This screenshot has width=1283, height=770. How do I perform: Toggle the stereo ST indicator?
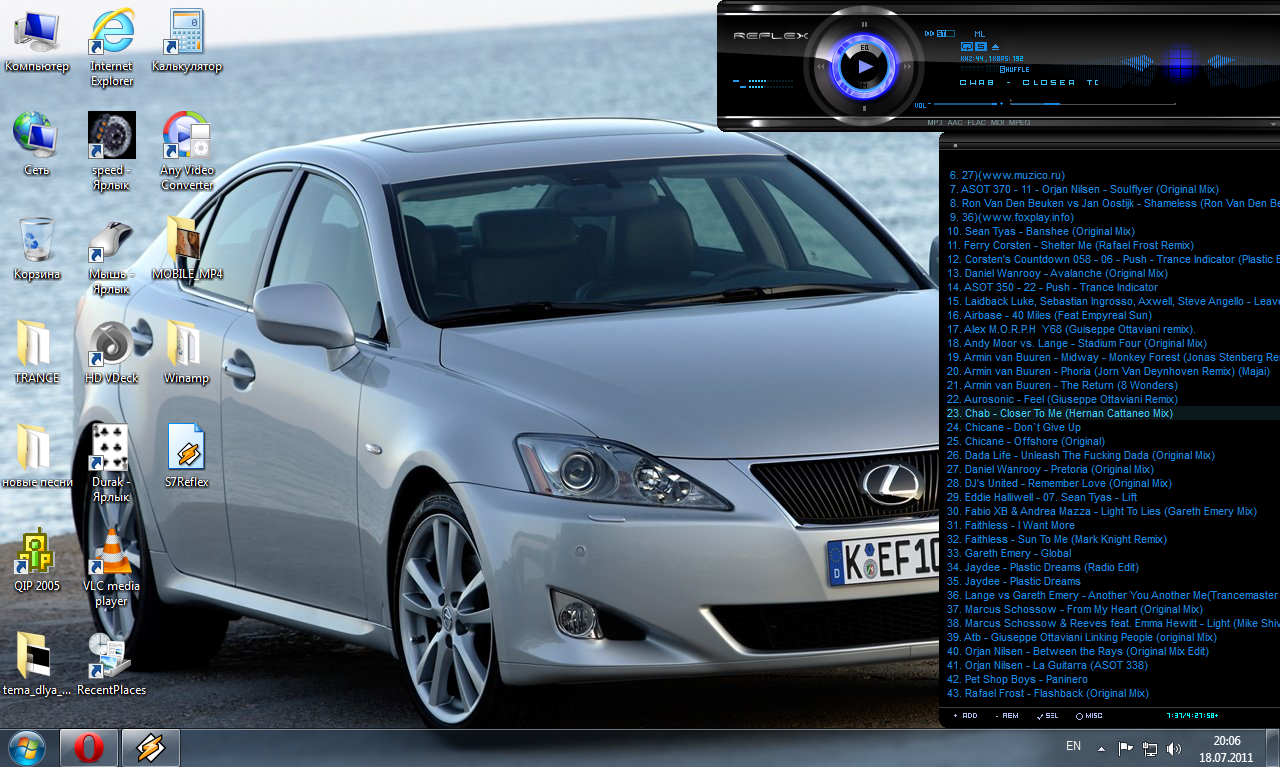click(x=941, y=34)
